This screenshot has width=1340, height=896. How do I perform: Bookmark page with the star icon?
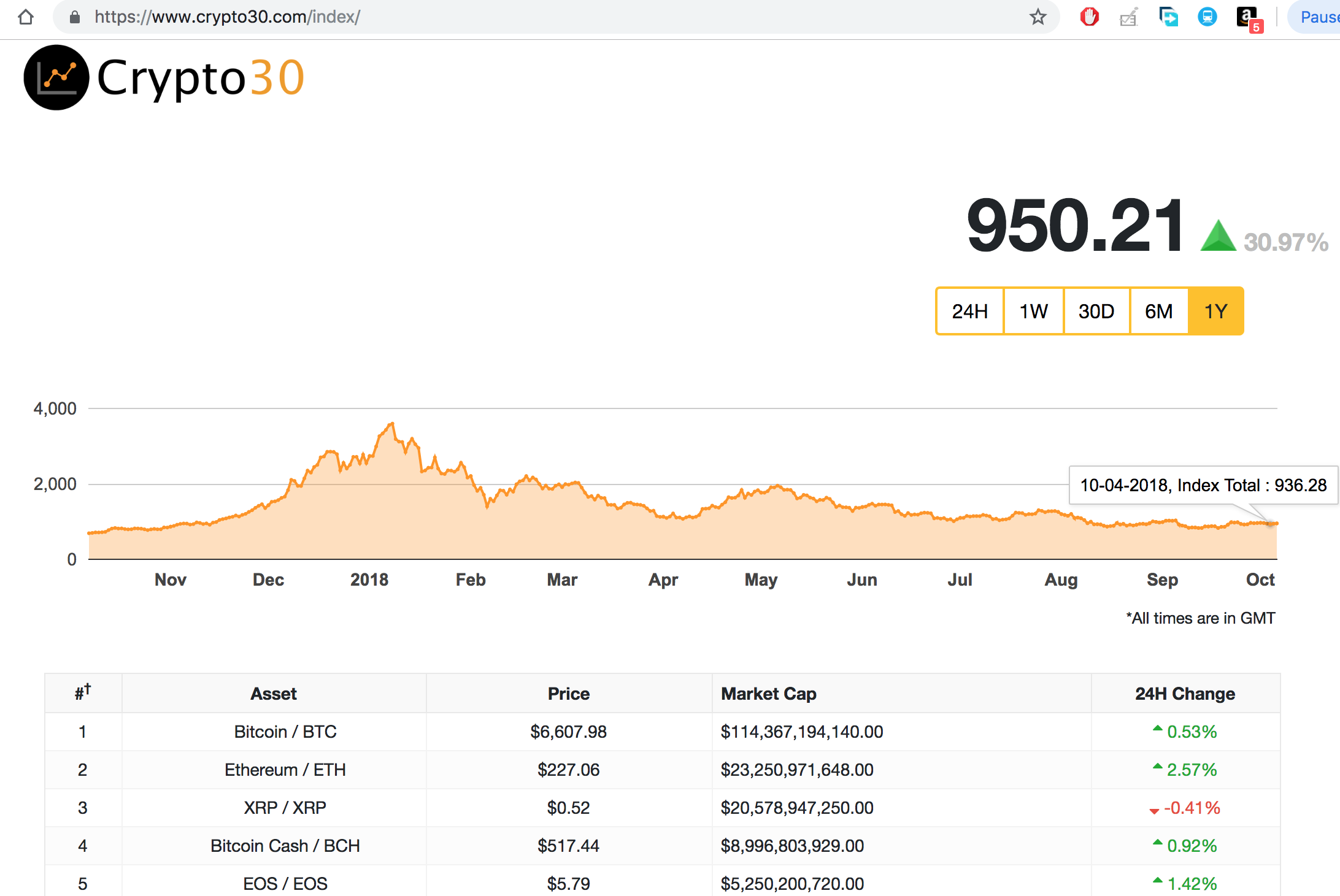1038,17
